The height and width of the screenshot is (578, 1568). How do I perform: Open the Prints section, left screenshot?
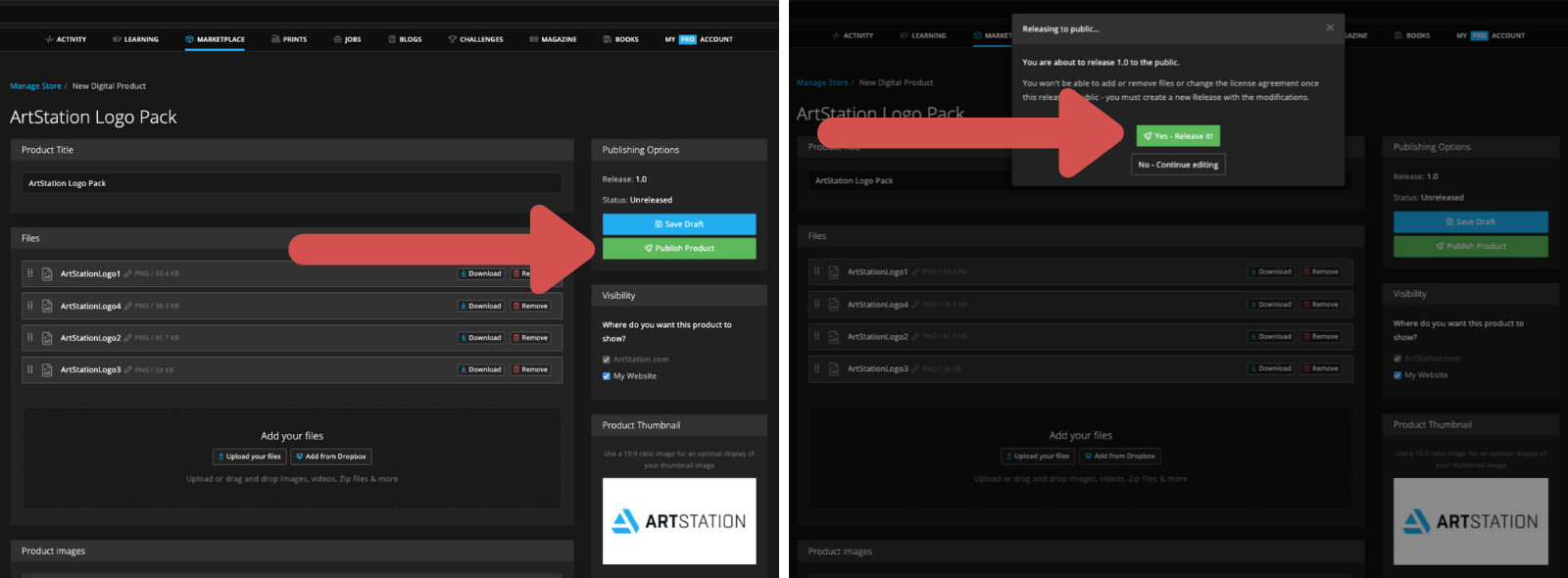pyautogui.click(x=289, y=39)
